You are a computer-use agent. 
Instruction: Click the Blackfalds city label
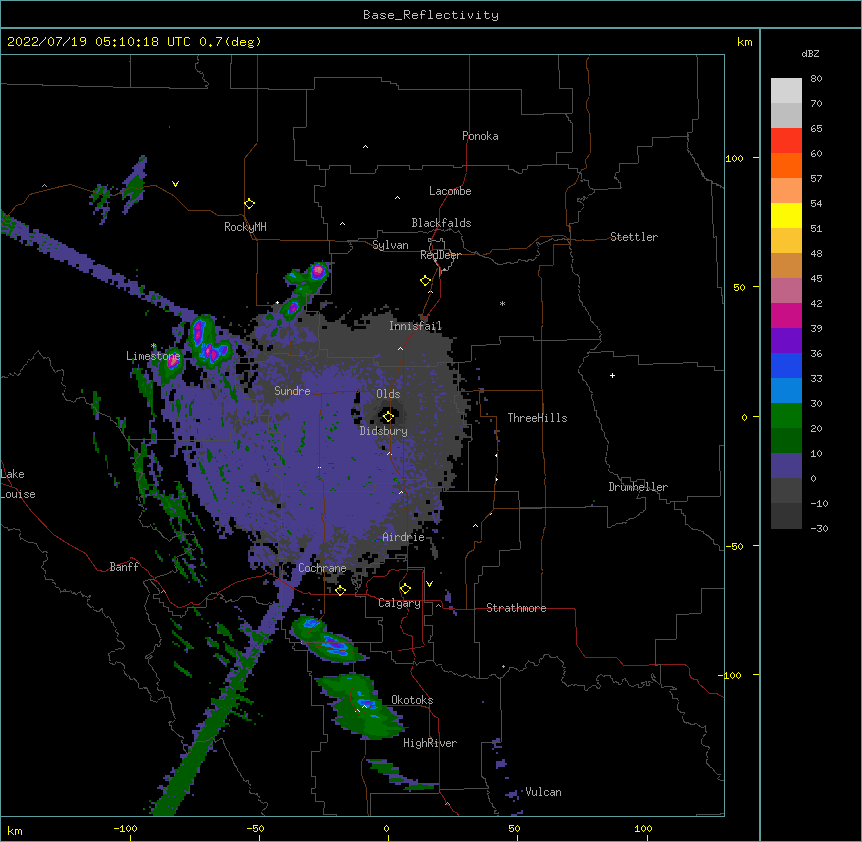[441, 223]
